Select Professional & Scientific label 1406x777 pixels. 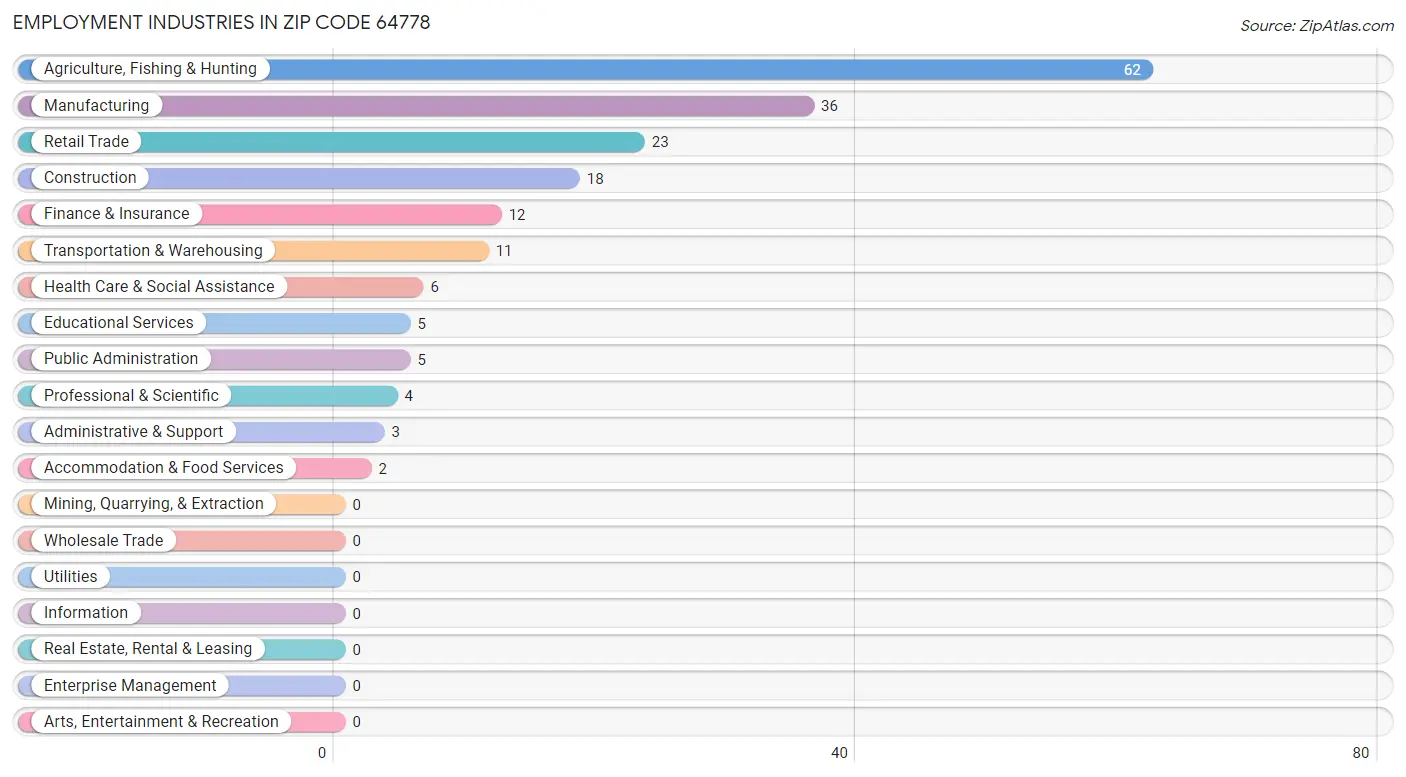[131, 395]
